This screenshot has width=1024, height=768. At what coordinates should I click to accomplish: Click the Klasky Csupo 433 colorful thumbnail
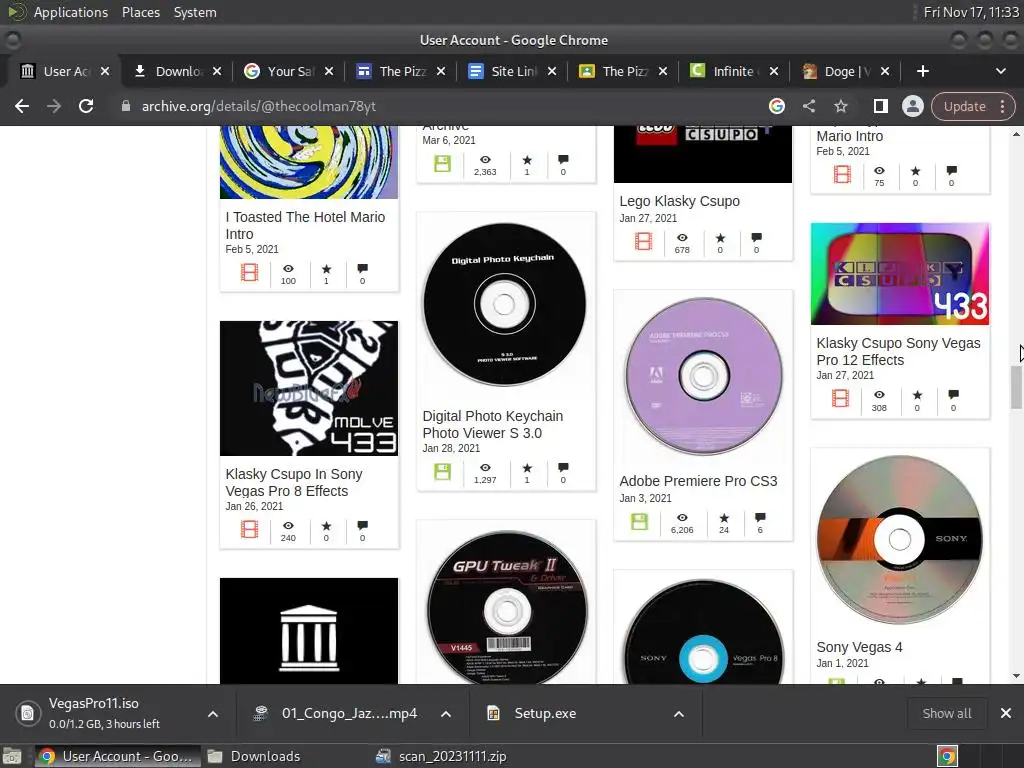tap(899, 274)
